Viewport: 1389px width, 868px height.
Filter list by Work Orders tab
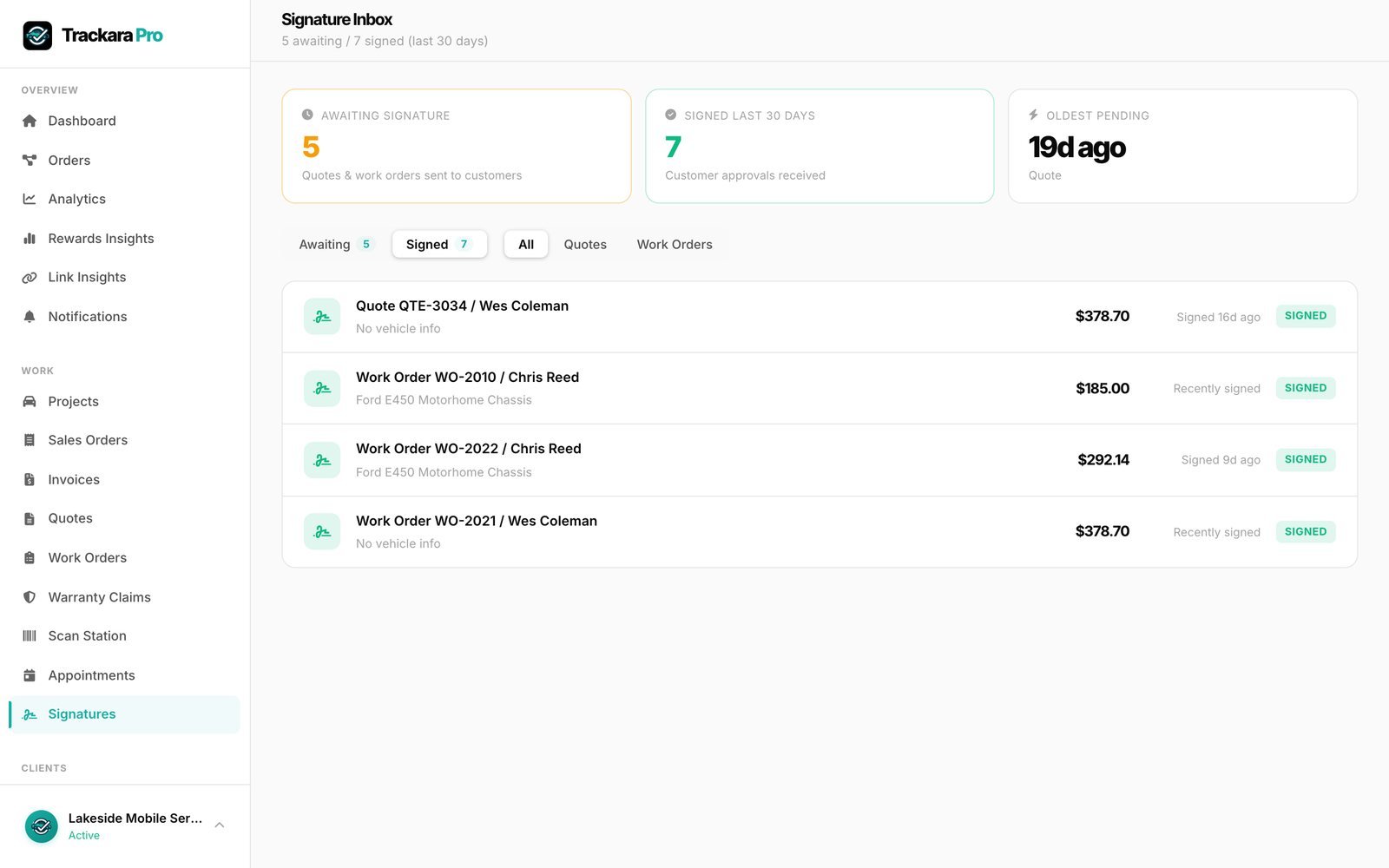pos(675,245)
